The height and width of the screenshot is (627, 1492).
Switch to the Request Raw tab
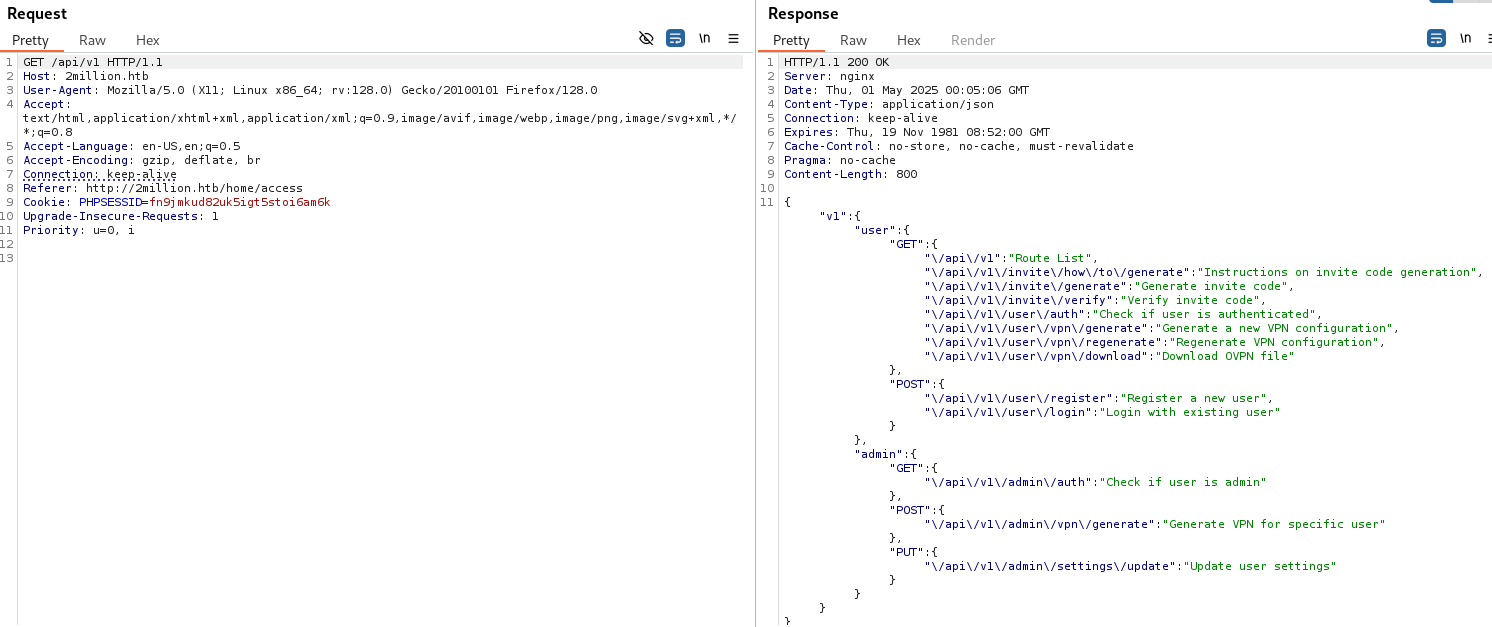(92, 40)
